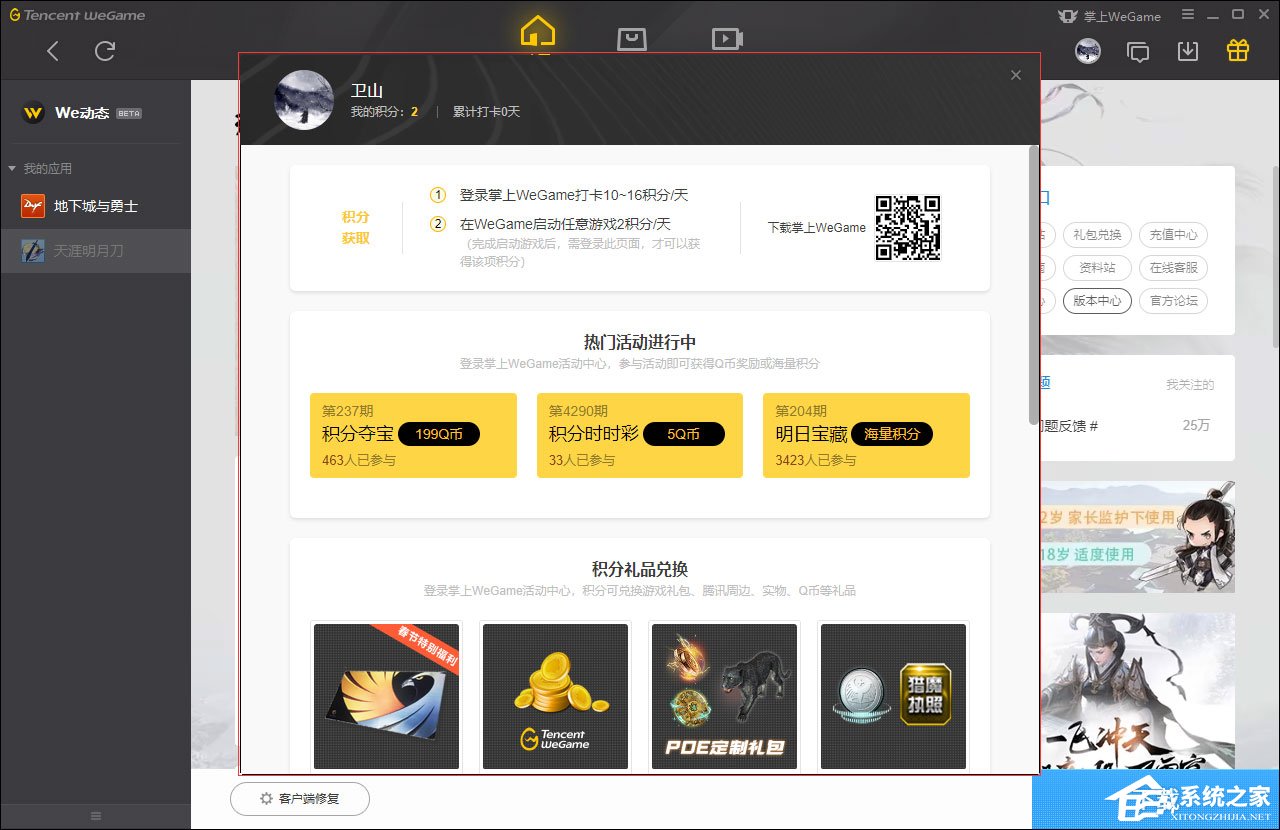
Task: Select the Home icon in the top navigation
Action: (x=536, y=32)
